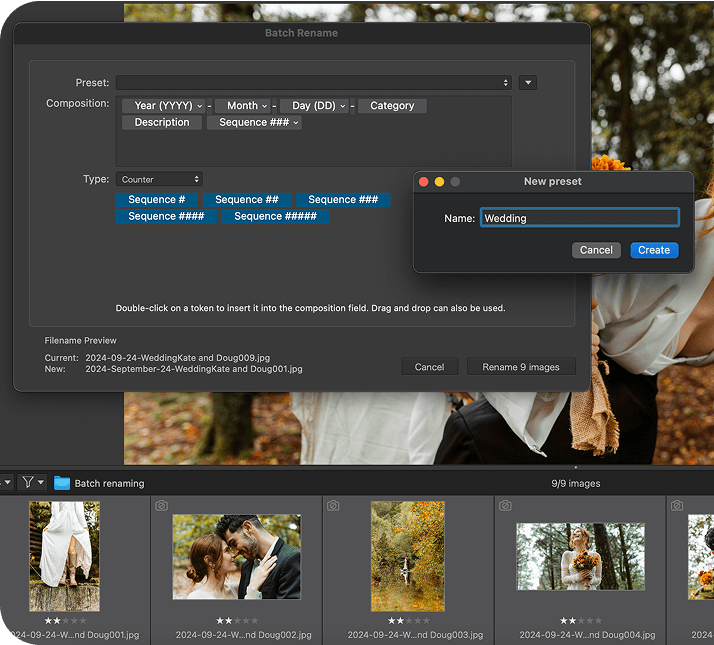Open the Type Counter dropdown
Viewport: 714px width, 645px height.
[x=160, y=180]
